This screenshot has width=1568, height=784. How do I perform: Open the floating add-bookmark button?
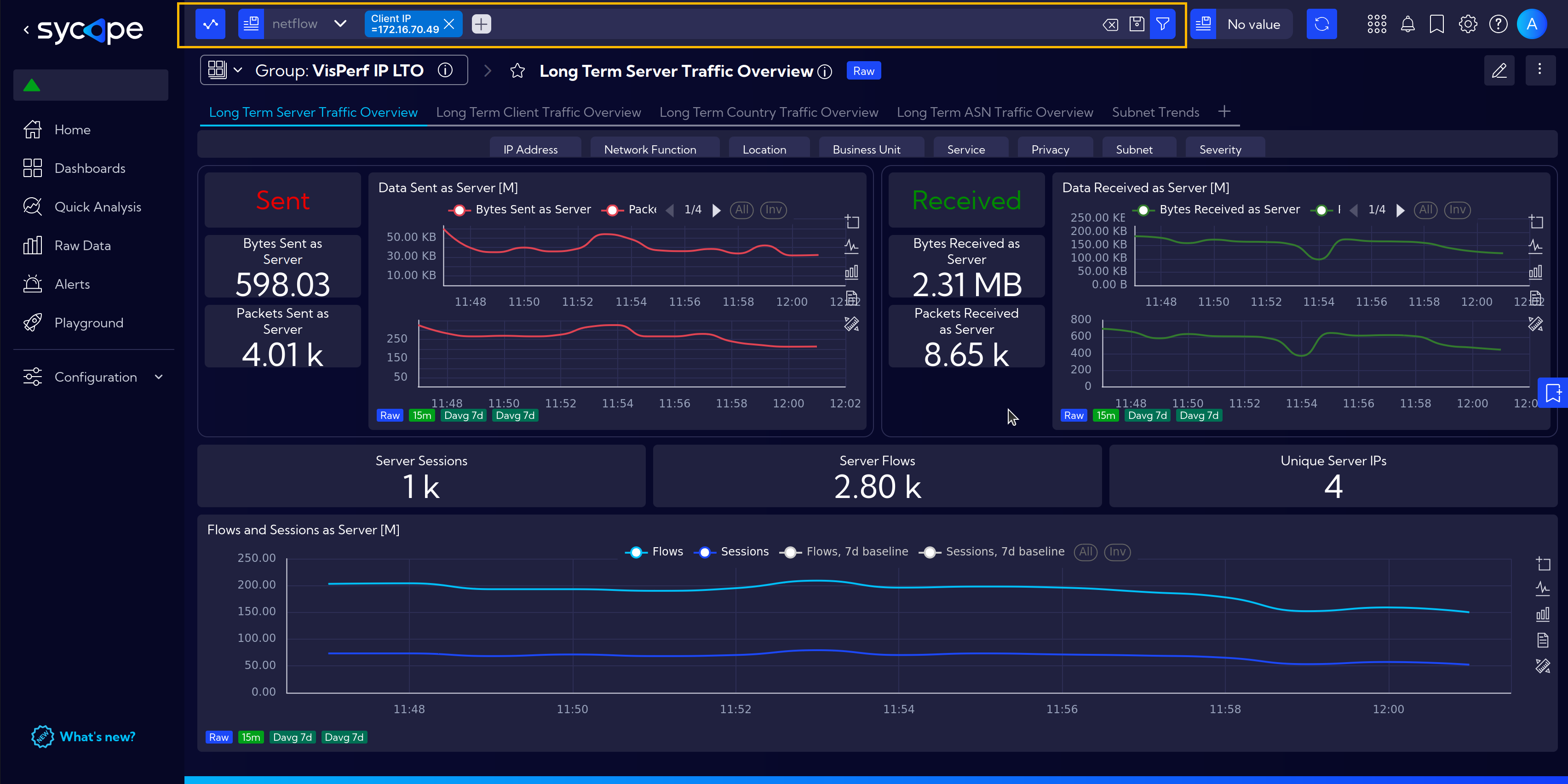tap(1553, 393)
